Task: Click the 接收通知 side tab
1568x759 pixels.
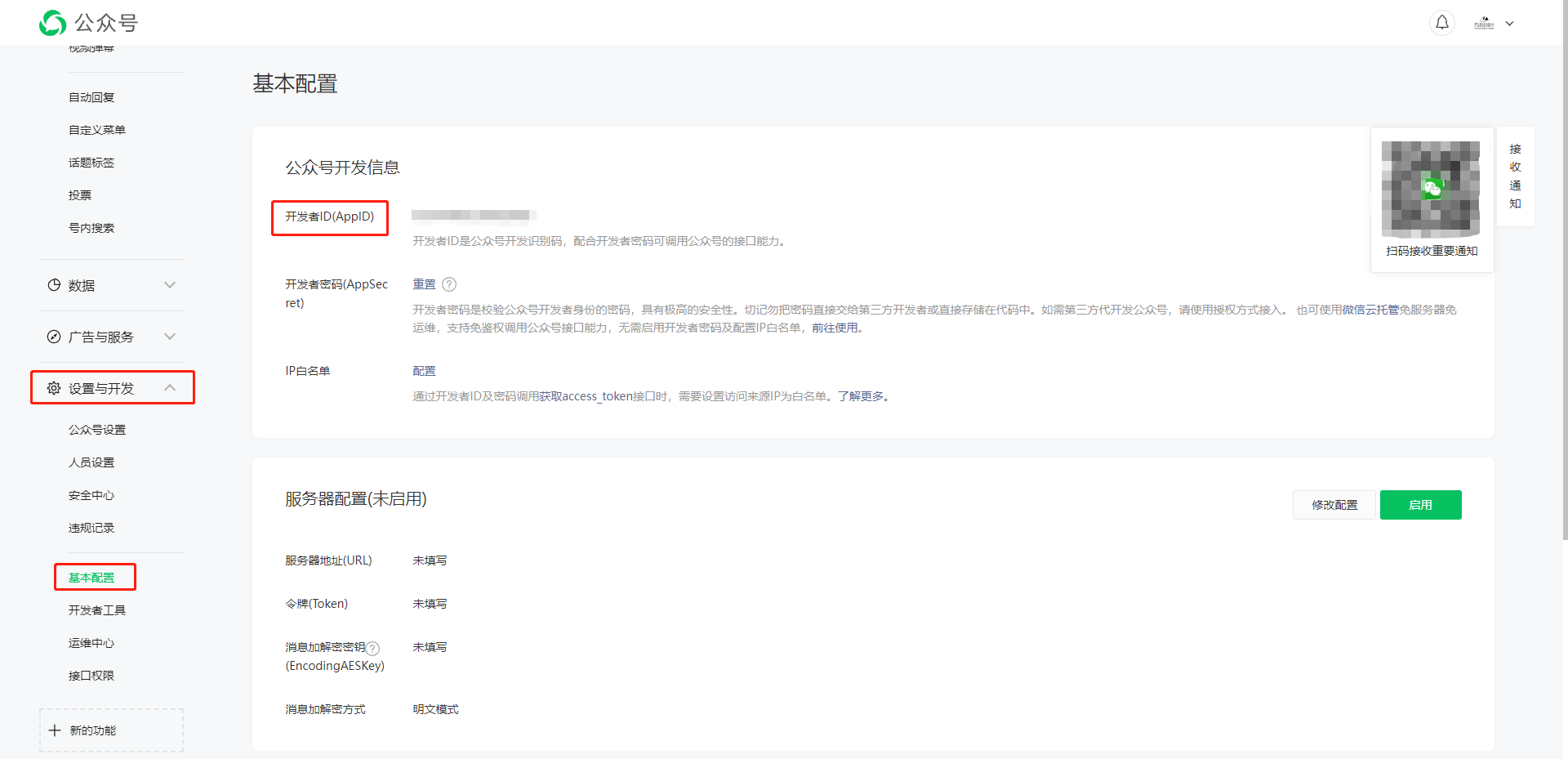Action: 1515,176
